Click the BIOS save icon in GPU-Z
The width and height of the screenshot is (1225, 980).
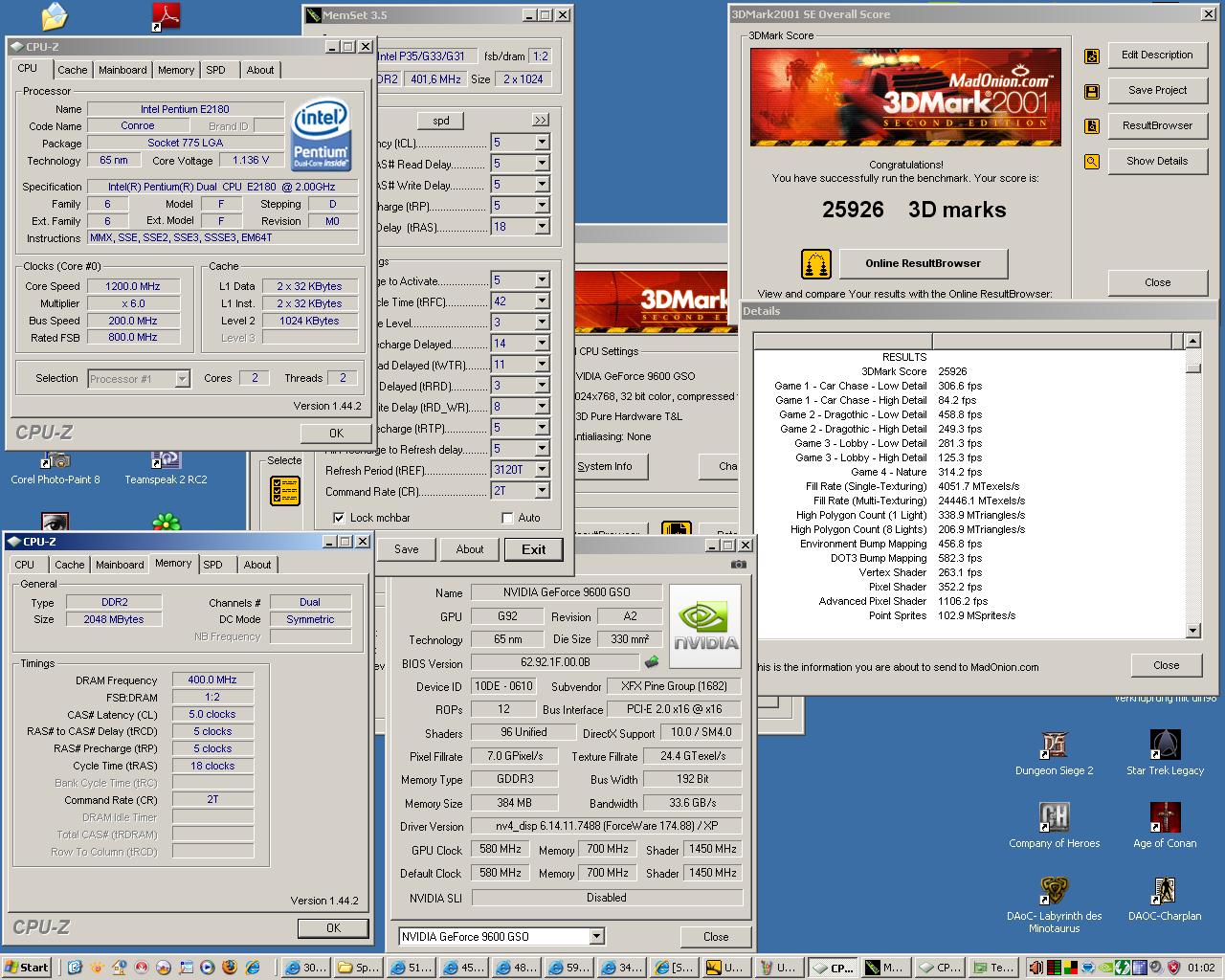click(x=652, y=662)
